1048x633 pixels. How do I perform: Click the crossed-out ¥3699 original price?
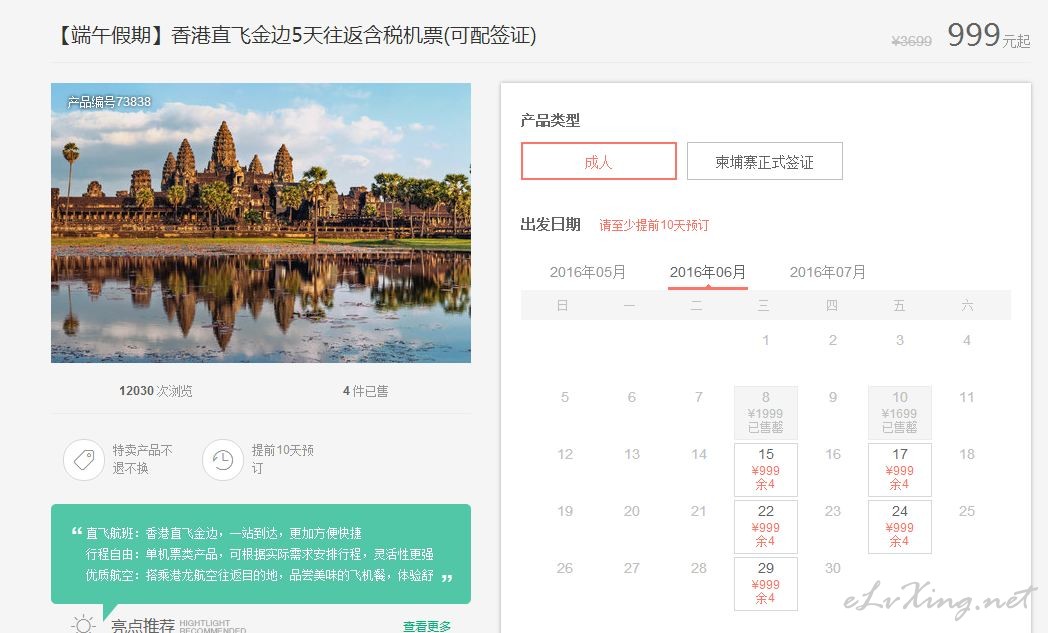point(911,41)
